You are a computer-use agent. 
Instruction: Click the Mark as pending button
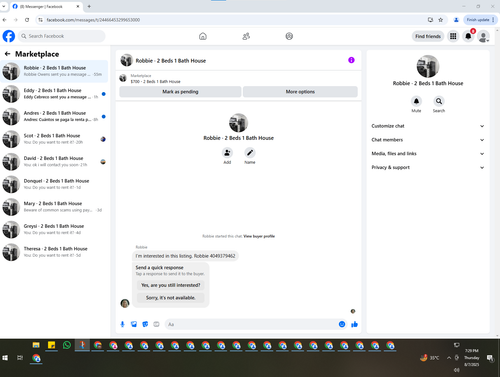tap(180, 92)
